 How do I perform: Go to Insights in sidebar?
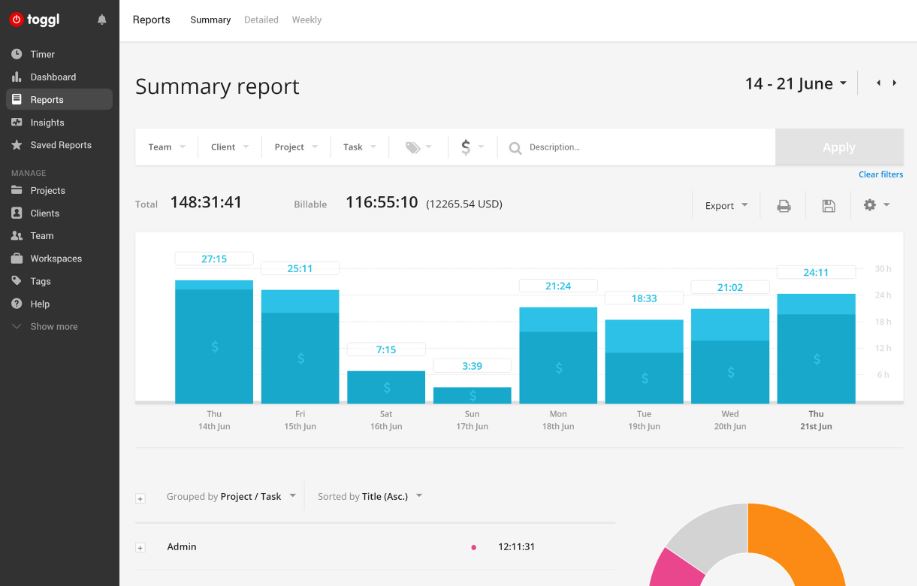(47, 122)
